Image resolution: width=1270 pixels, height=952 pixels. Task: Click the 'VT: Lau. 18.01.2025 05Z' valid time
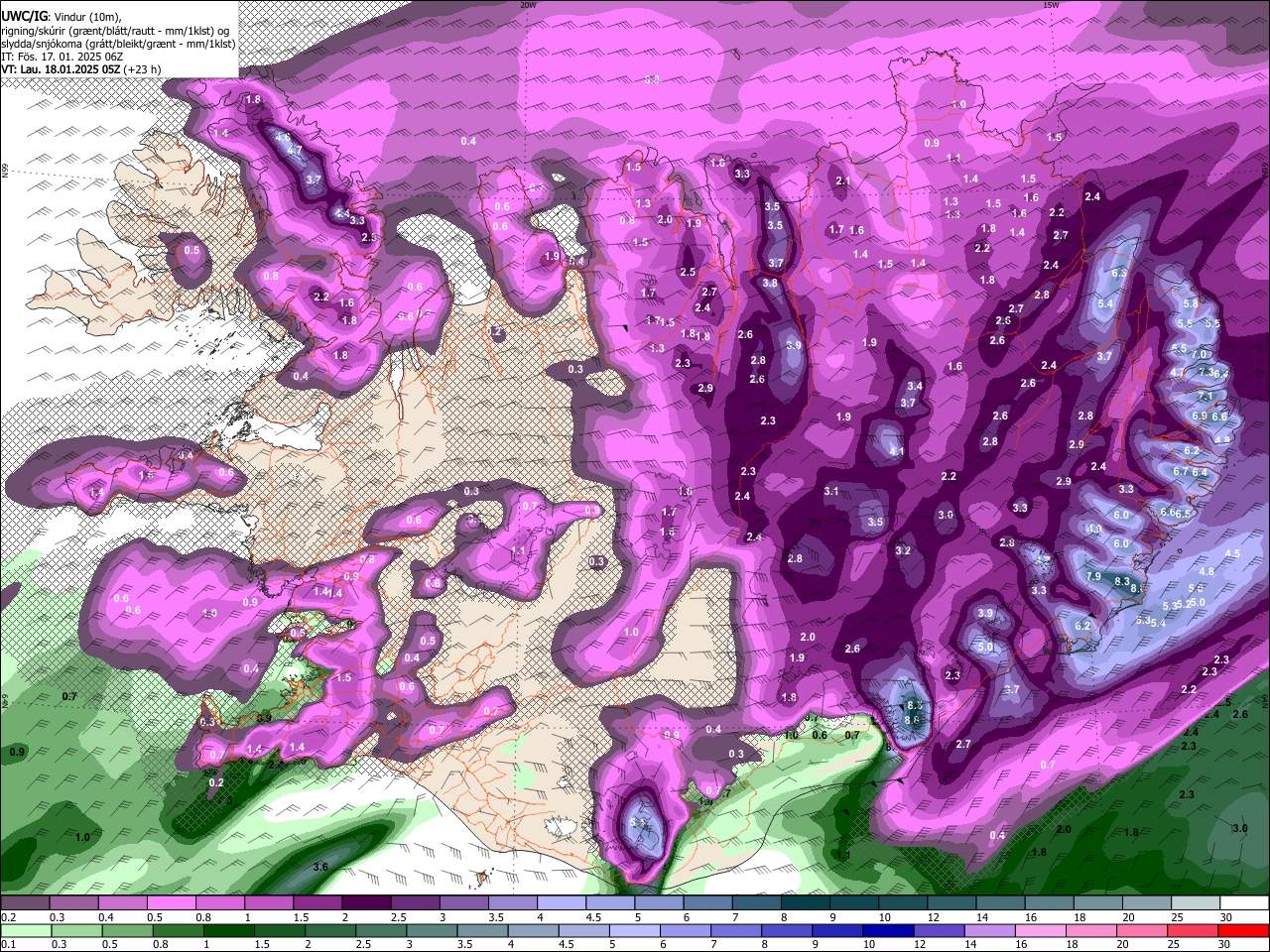coord(61,69)
